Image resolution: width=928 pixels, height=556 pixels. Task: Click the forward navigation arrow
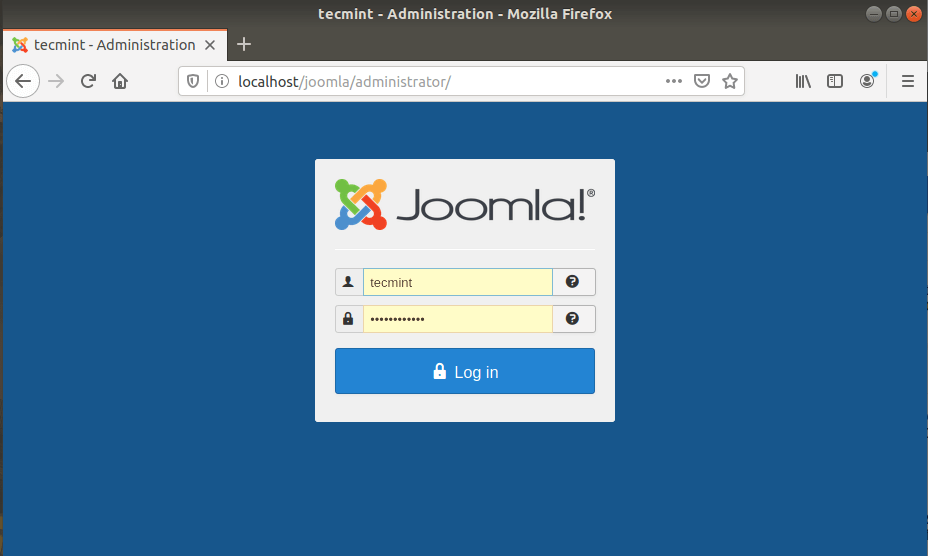pos(56,81)
